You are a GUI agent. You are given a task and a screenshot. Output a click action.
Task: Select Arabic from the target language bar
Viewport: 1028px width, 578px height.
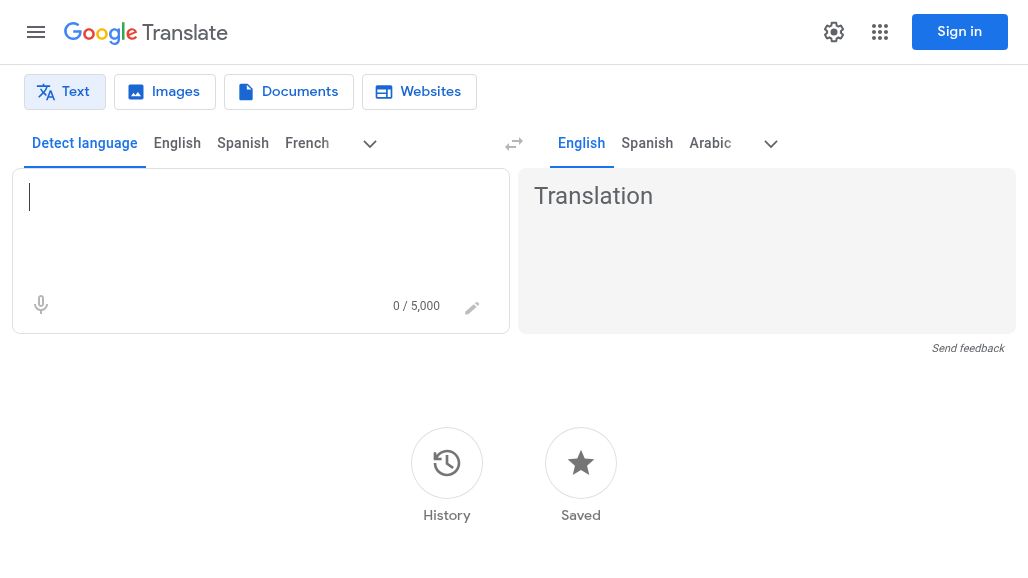pos(710,143)
